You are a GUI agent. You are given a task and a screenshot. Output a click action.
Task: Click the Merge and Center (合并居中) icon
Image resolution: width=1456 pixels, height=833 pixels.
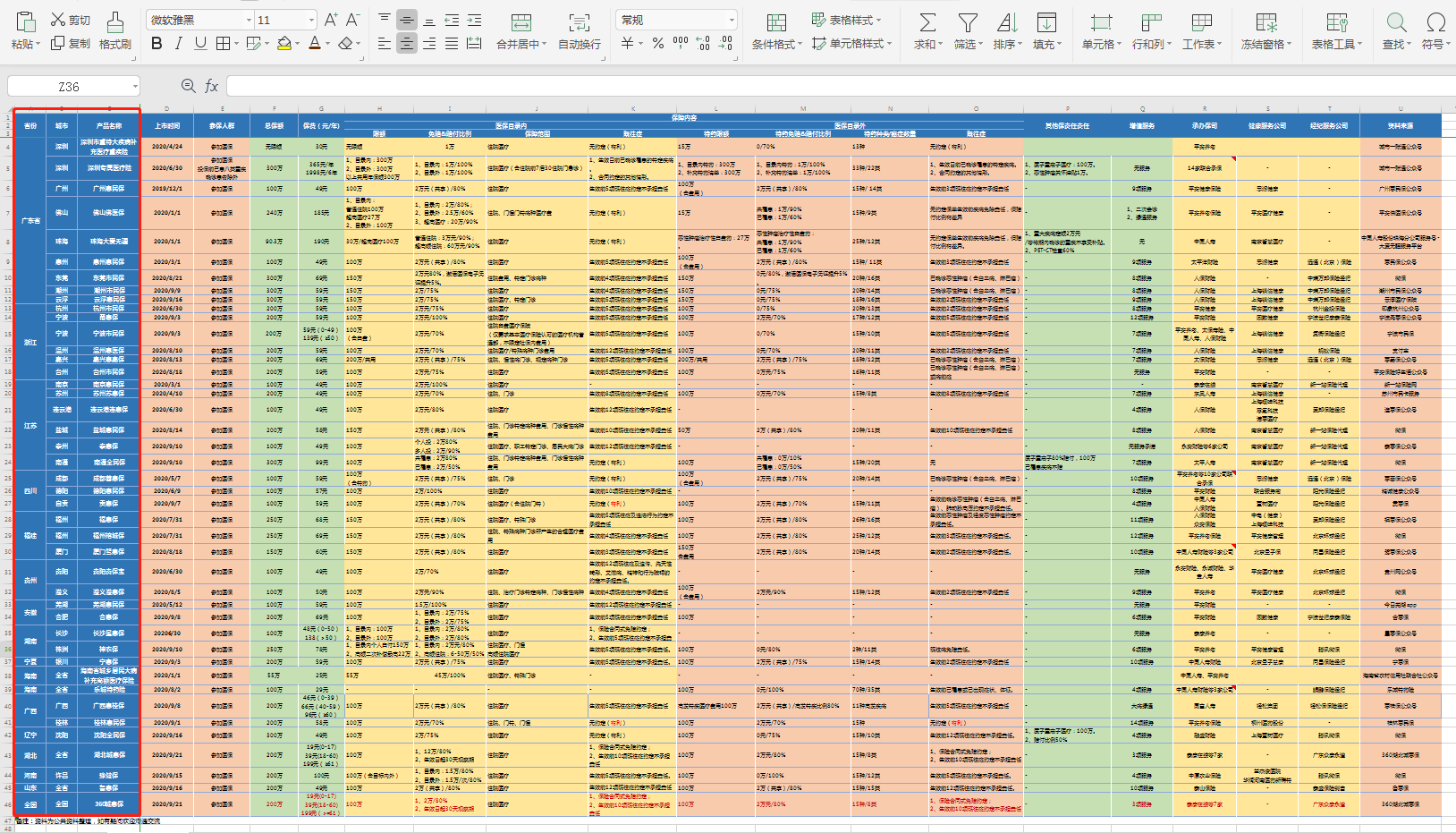coord(521,22)
